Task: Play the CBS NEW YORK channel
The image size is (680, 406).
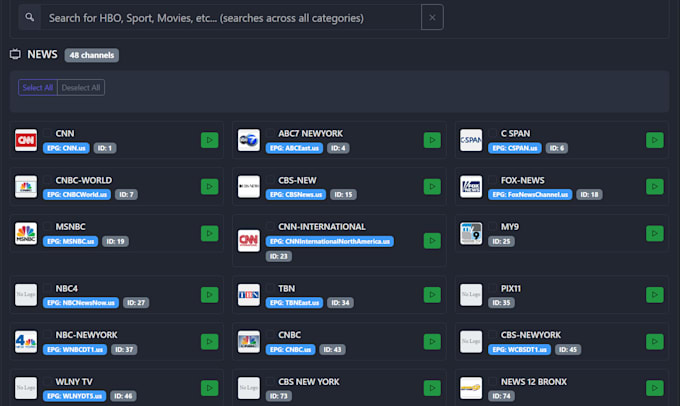Action: [432, 388]
